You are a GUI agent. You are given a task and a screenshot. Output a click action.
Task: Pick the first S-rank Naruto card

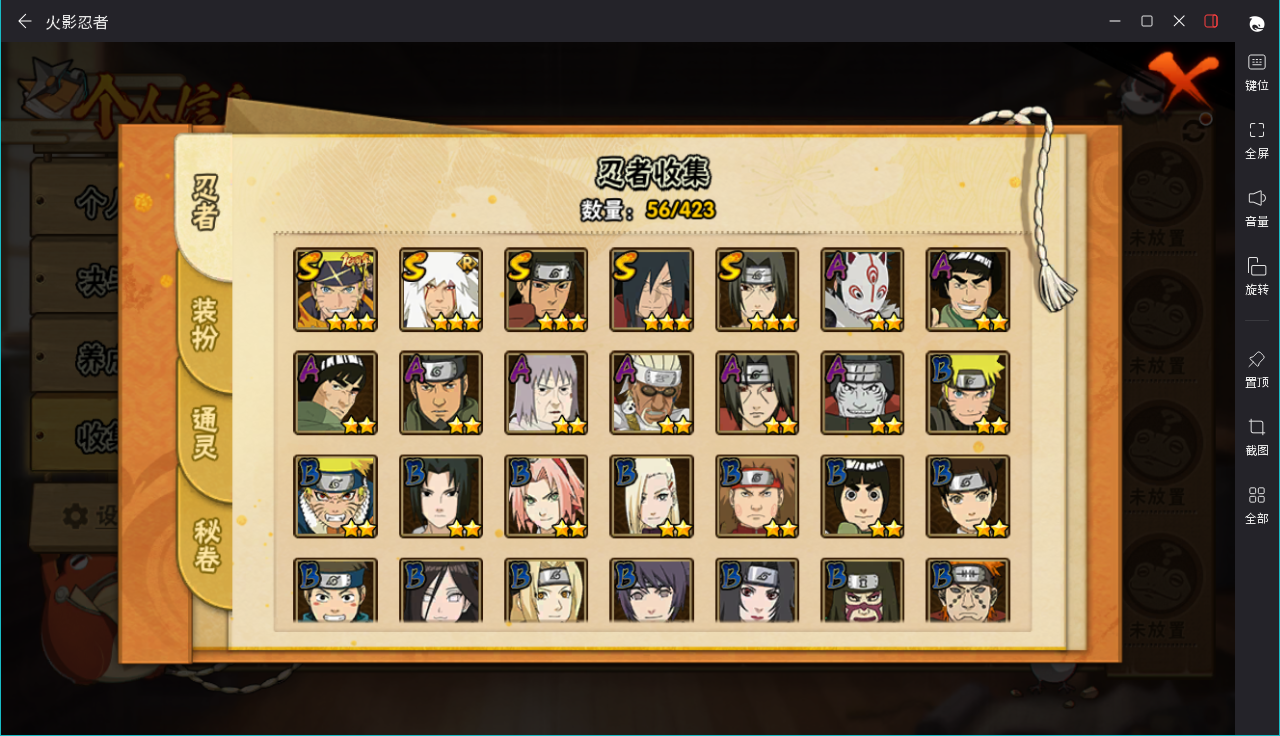335,289
